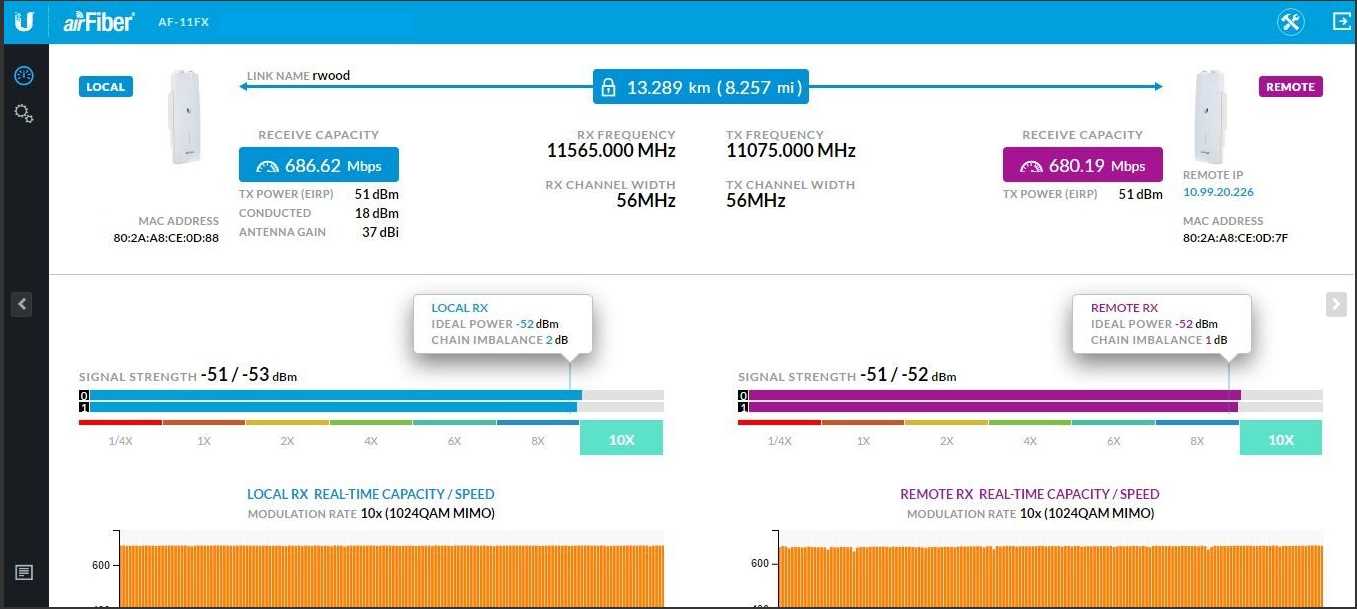
Task: Click the local RX capacity chart
Action: pos(391,576)
